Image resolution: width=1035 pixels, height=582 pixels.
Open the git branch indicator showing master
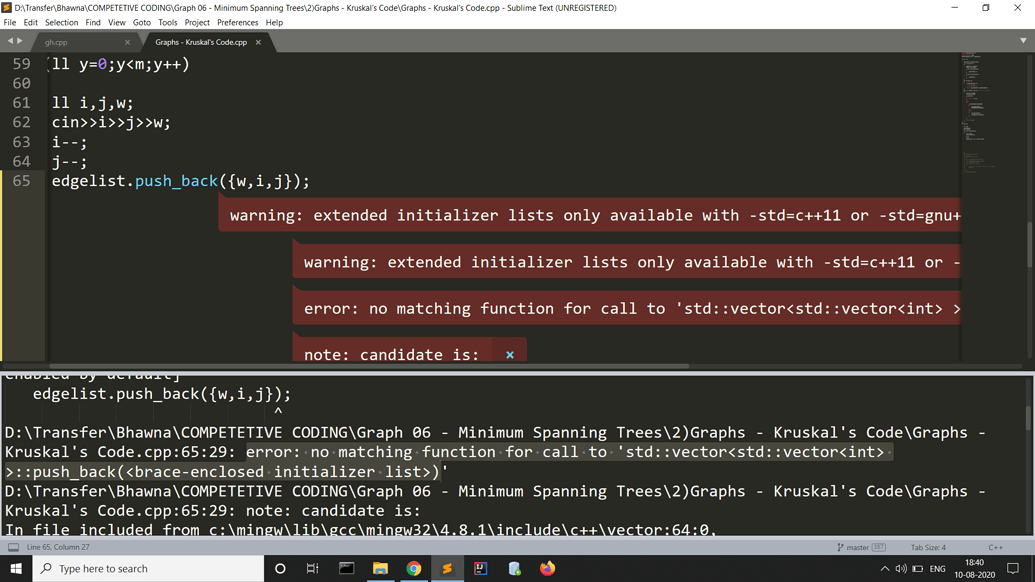pyautogui.click(x=859, y=547)
